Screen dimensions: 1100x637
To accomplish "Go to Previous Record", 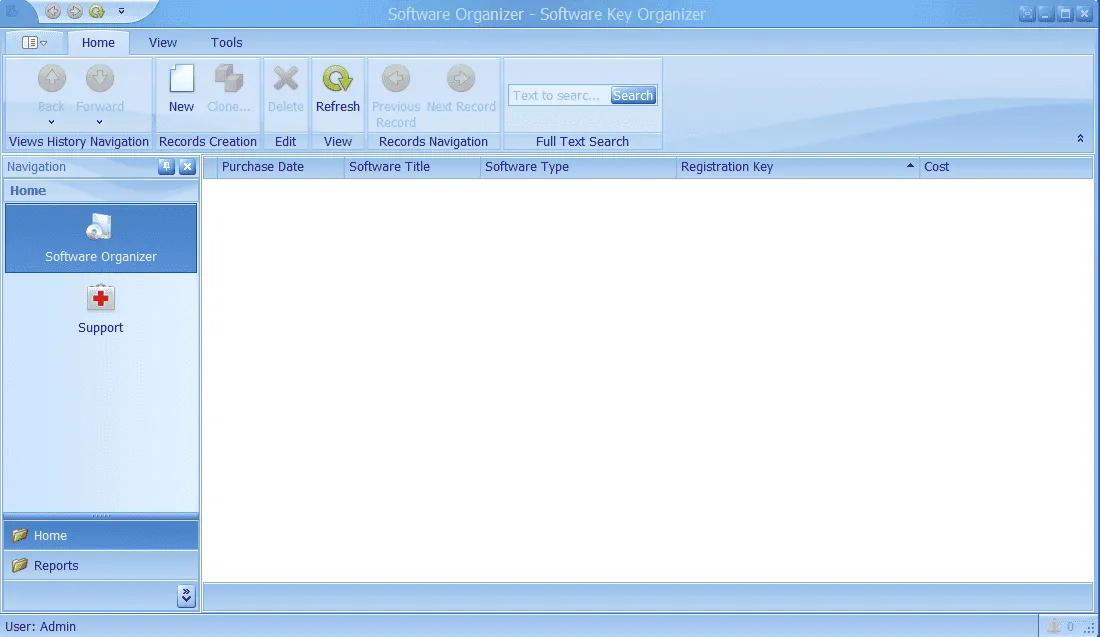I will [396, 80].
